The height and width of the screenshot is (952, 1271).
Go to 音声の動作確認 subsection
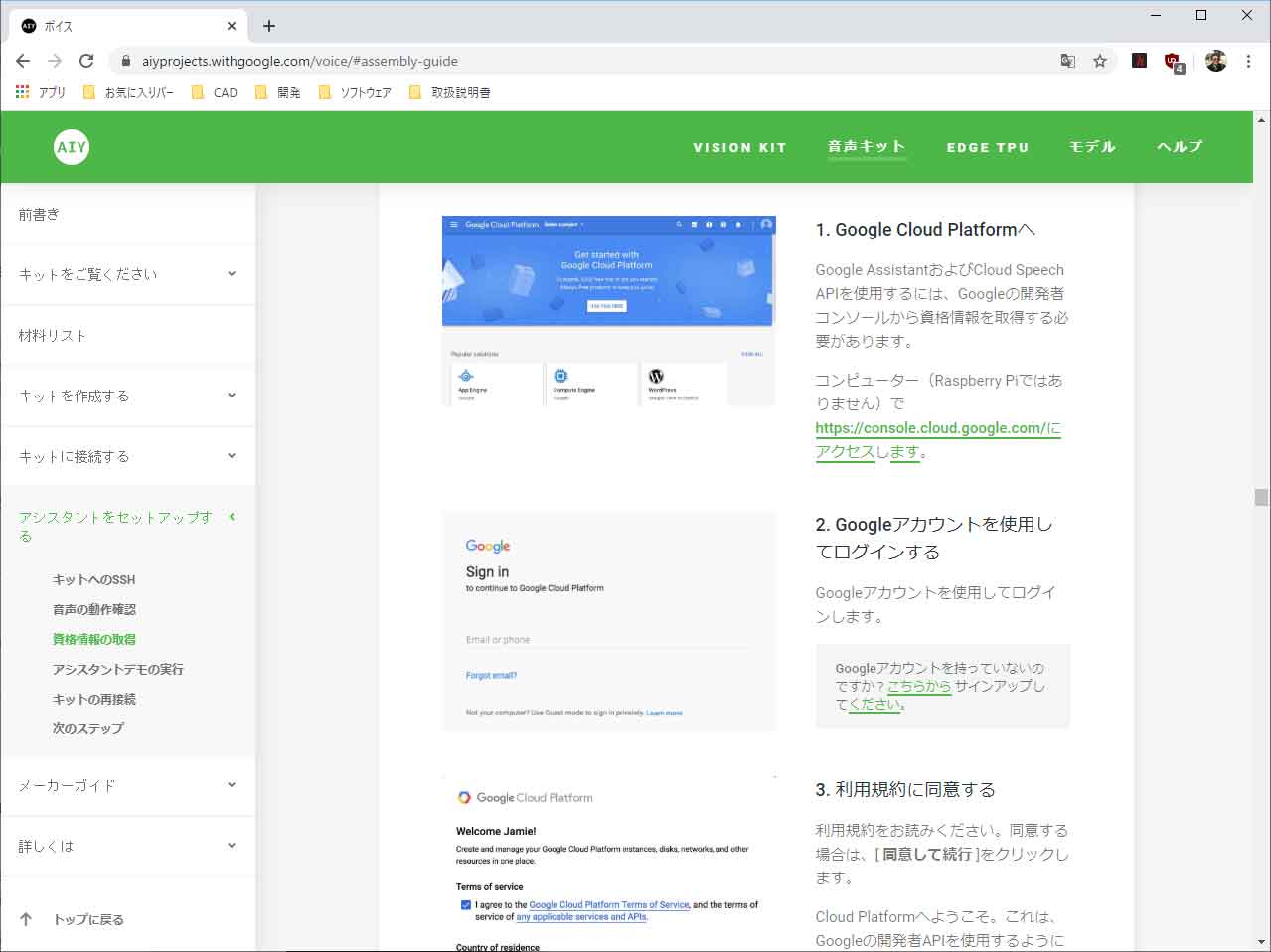pyautogui.click(x=94, y=609)
